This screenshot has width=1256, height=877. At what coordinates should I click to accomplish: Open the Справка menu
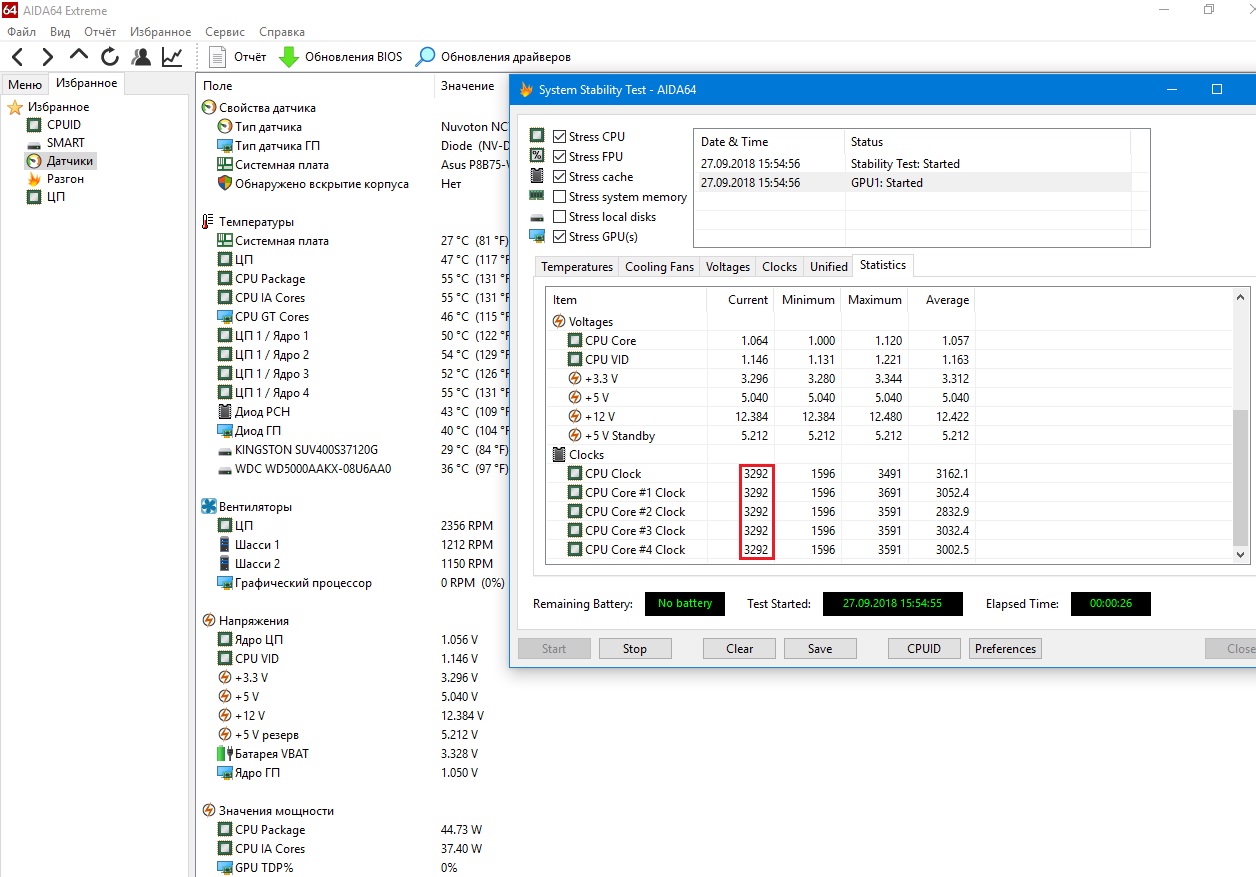(x=282, y=32)
